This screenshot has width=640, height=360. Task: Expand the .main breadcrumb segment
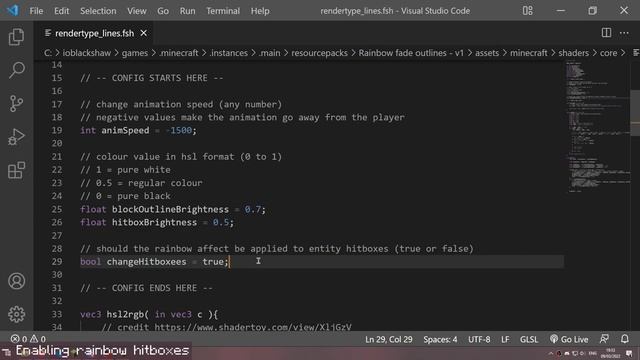pyautogui.click(x=269, y=53)
